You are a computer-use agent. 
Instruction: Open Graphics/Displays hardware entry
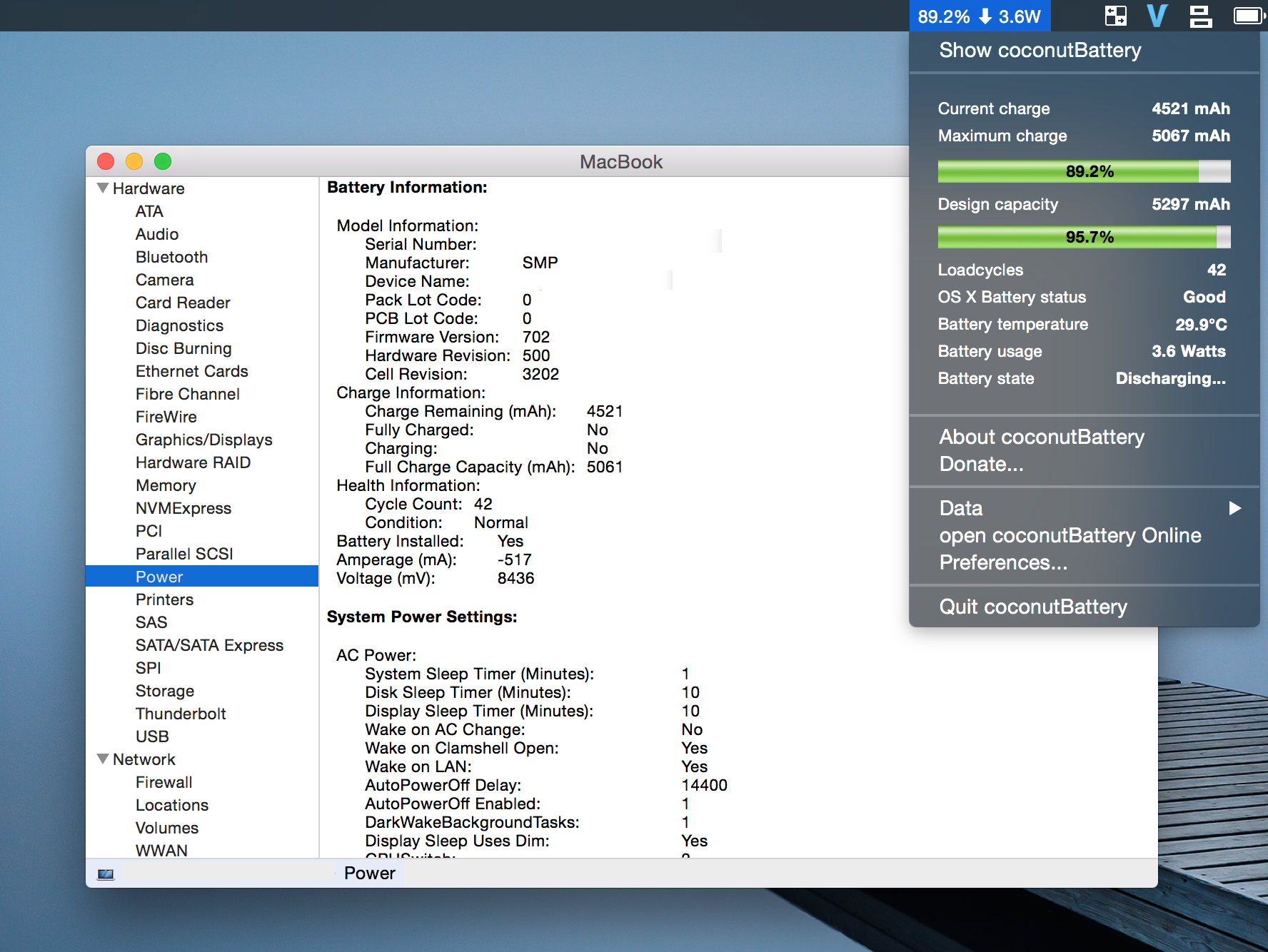click(x=204, y=440)
